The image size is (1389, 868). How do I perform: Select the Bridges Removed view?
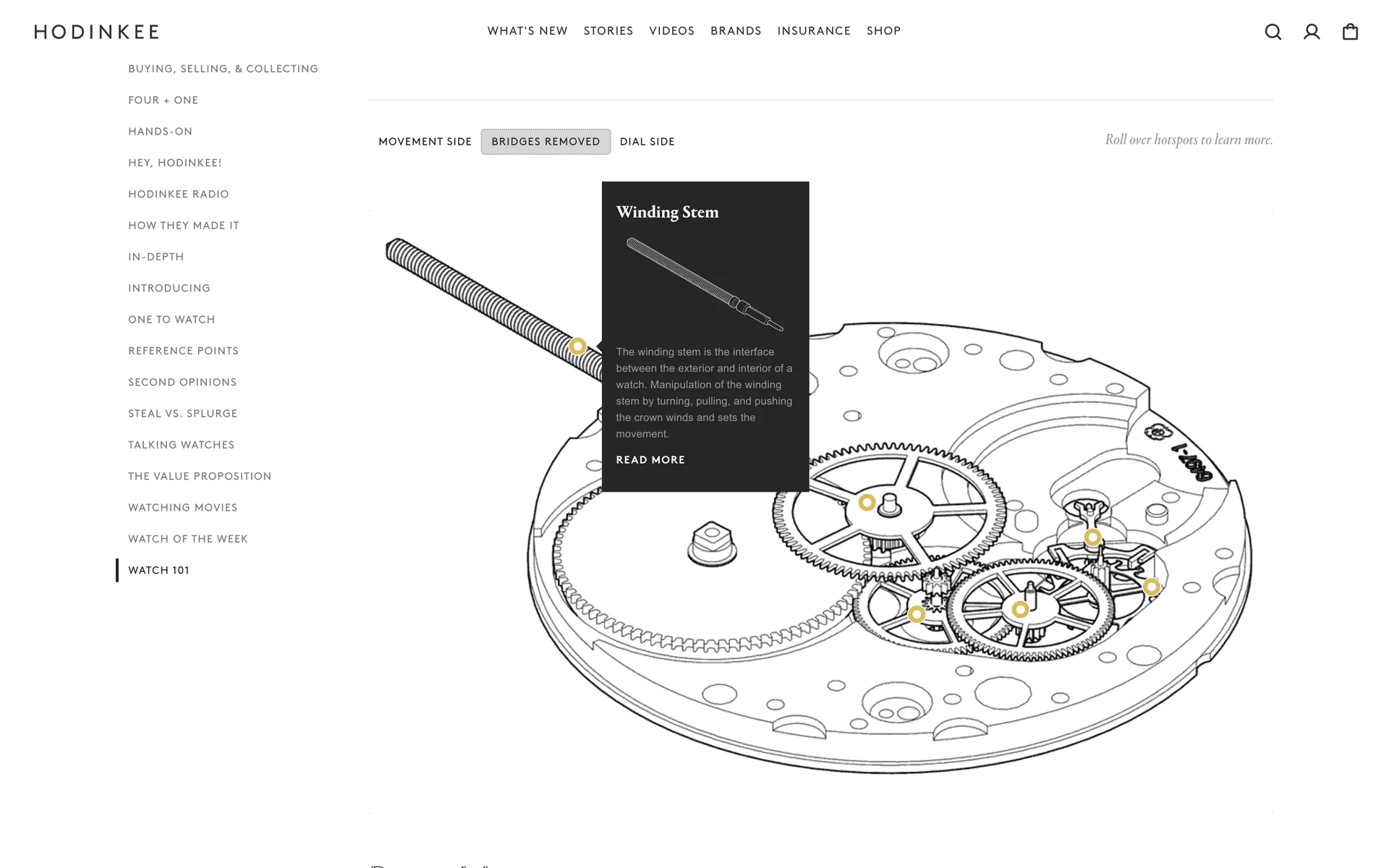pos(545,142)
